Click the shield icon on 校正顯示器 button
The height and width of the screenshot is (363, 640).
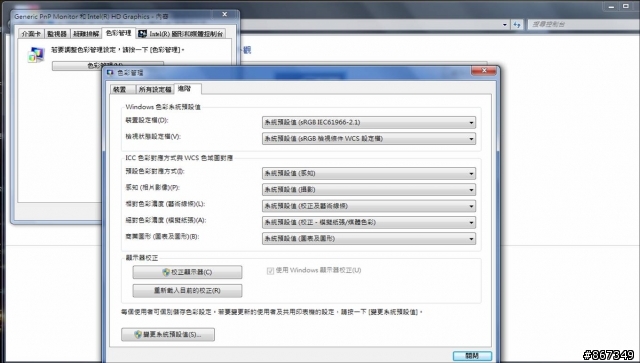pyautogui.click(x=166, y=272)
